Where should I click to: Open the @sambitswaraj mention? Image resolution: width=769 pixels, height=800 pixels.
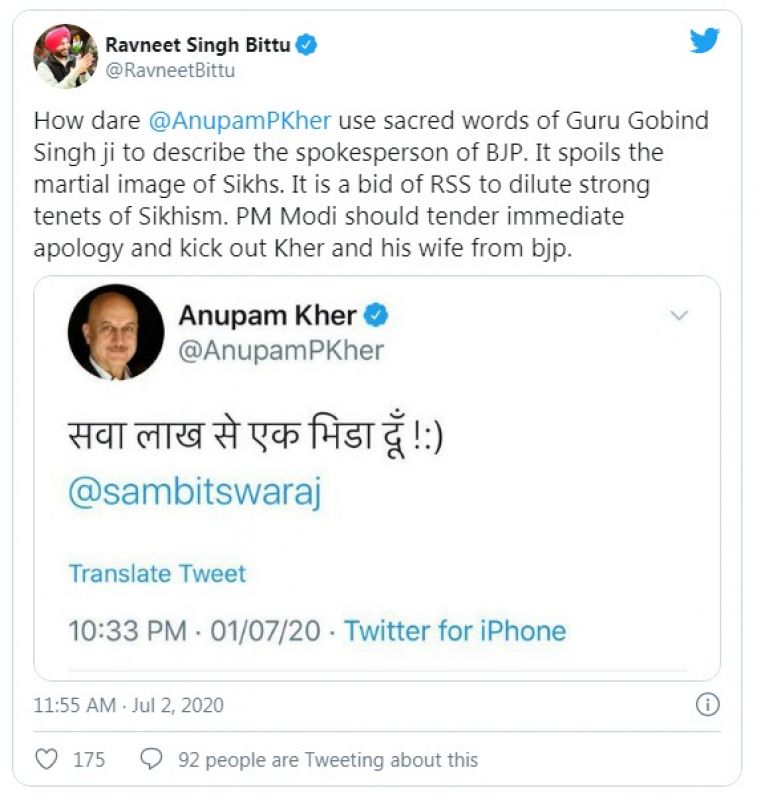click(x=195, y=494)
